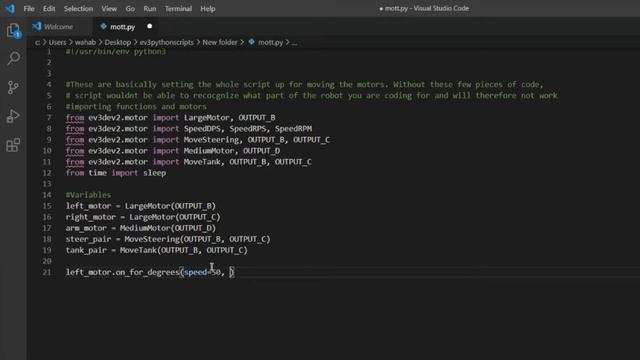Click the 'tank_pair' variable on line 19
The width and height of the screenshot is (640, 360).
coord(86,250)
